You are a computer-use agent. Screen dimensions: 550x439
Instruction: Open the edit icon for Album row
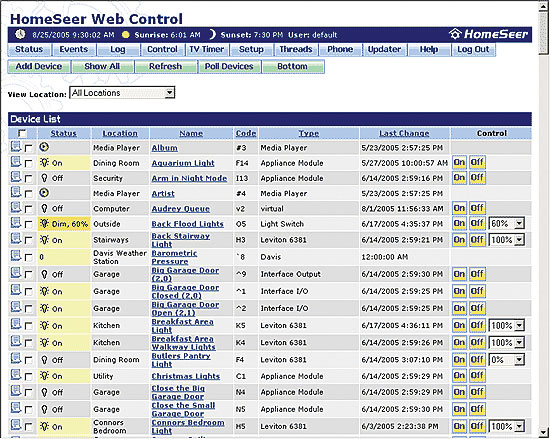point(15,146)
